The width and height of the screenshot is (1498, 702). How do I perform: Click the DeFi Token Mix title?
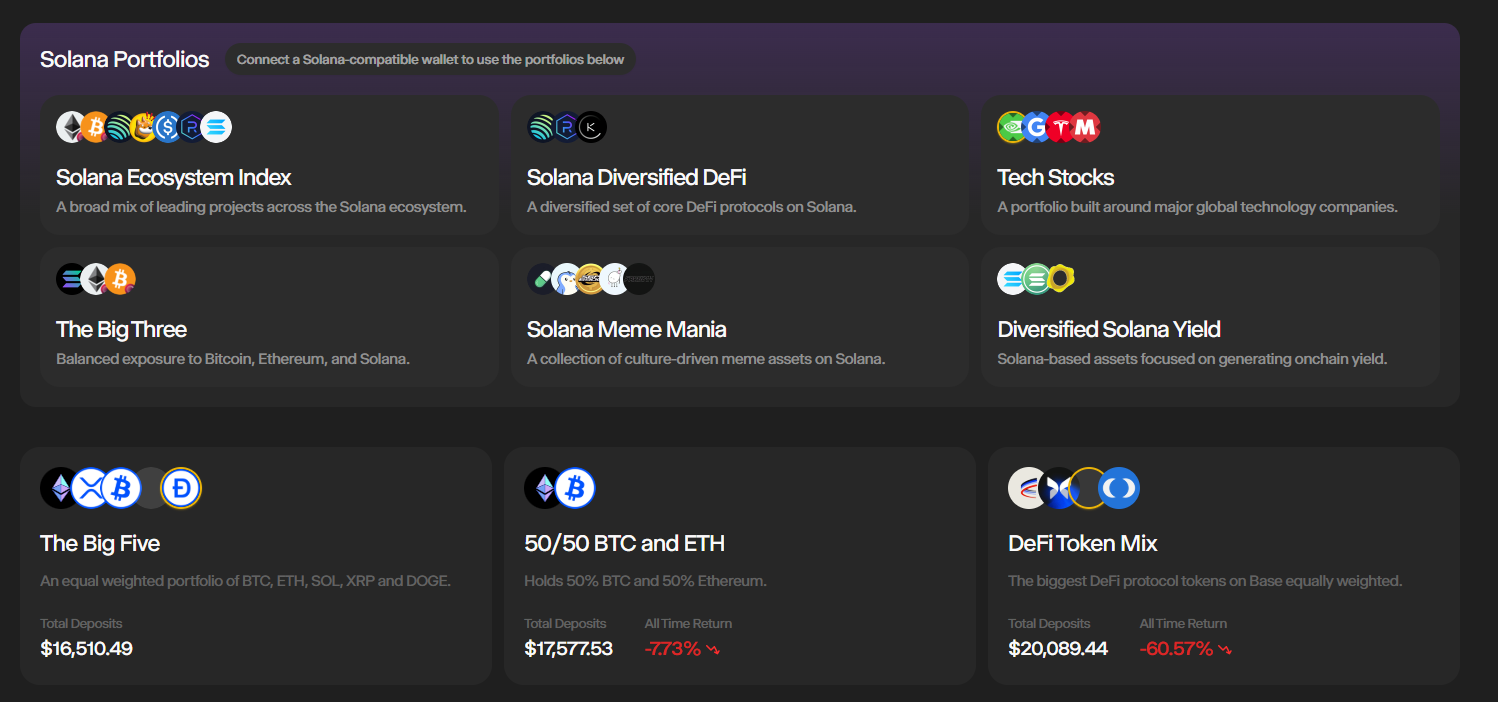coord(1082,544)
